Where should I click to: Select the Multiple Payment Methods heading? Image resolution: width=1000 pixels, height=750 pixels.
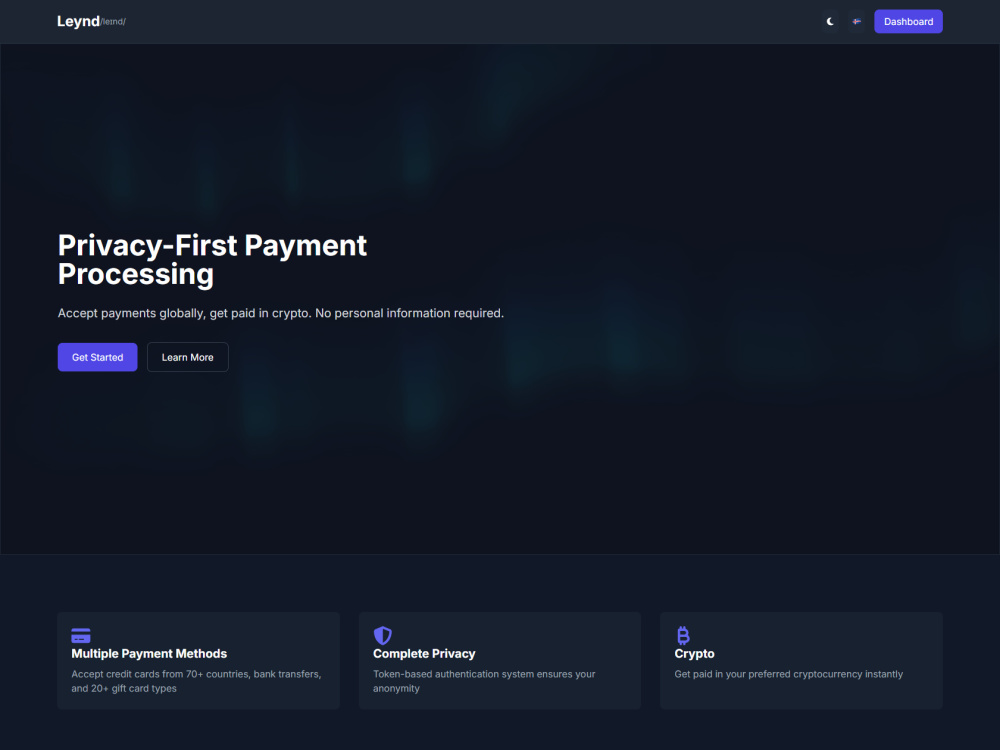149,654
